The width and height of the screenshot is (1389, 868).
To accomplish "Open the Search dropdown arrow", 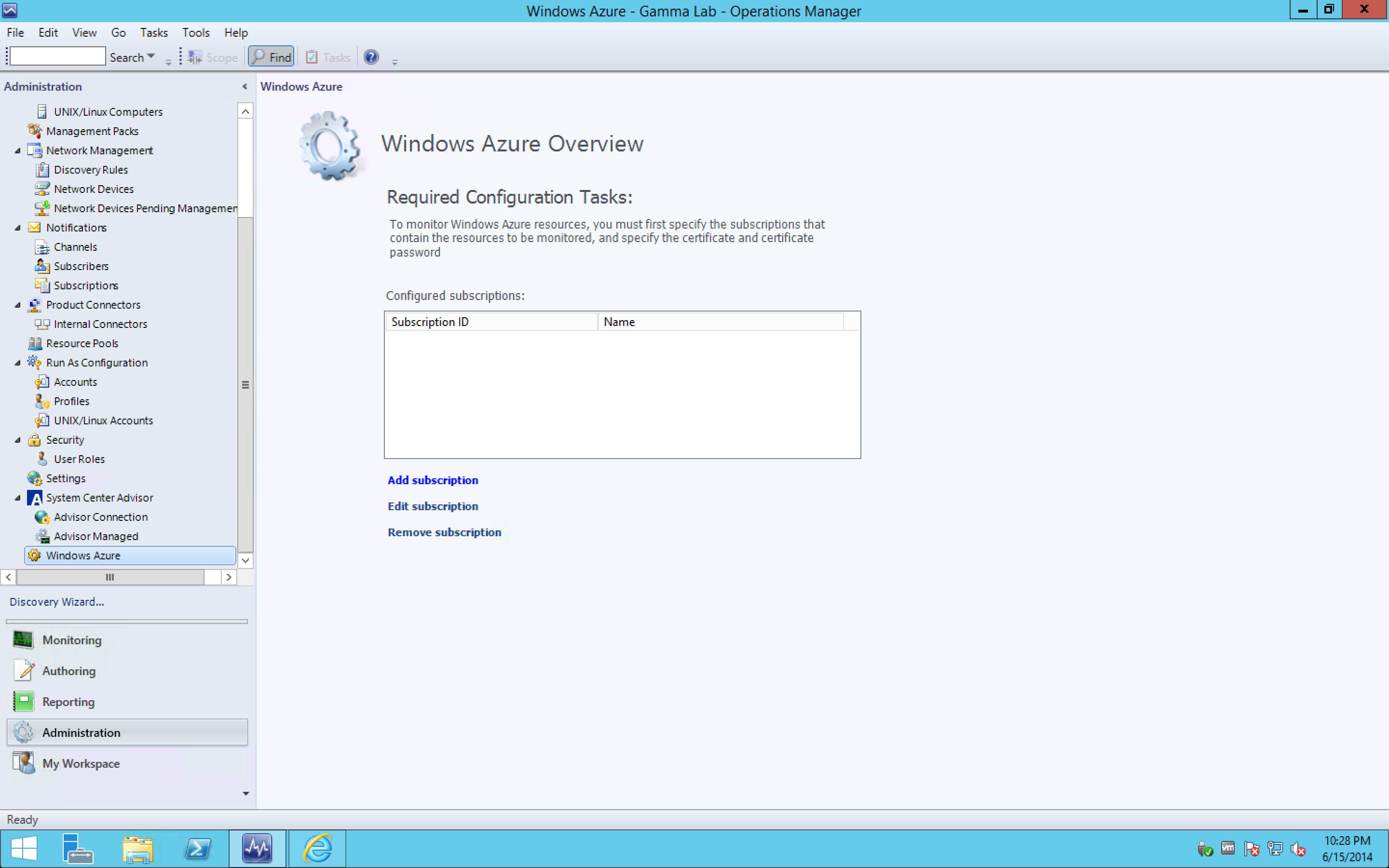I will pyautogui.click(x=151, y=56).
